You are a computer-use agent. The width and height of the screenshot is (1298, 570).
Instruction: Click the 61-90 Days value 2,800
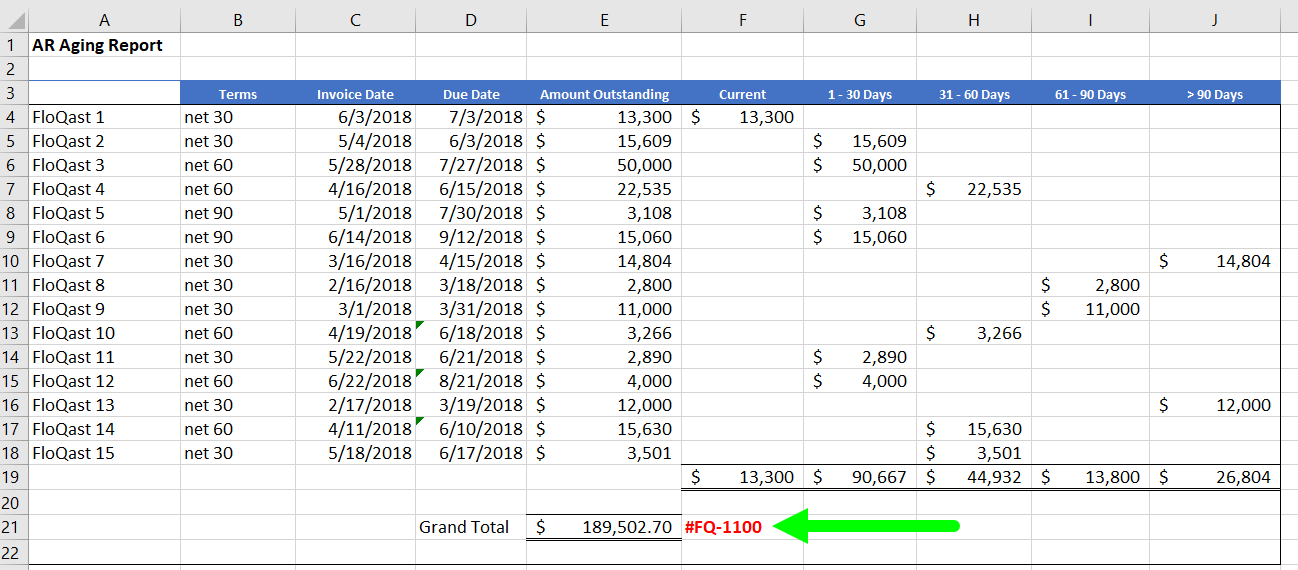(1090, 285)
